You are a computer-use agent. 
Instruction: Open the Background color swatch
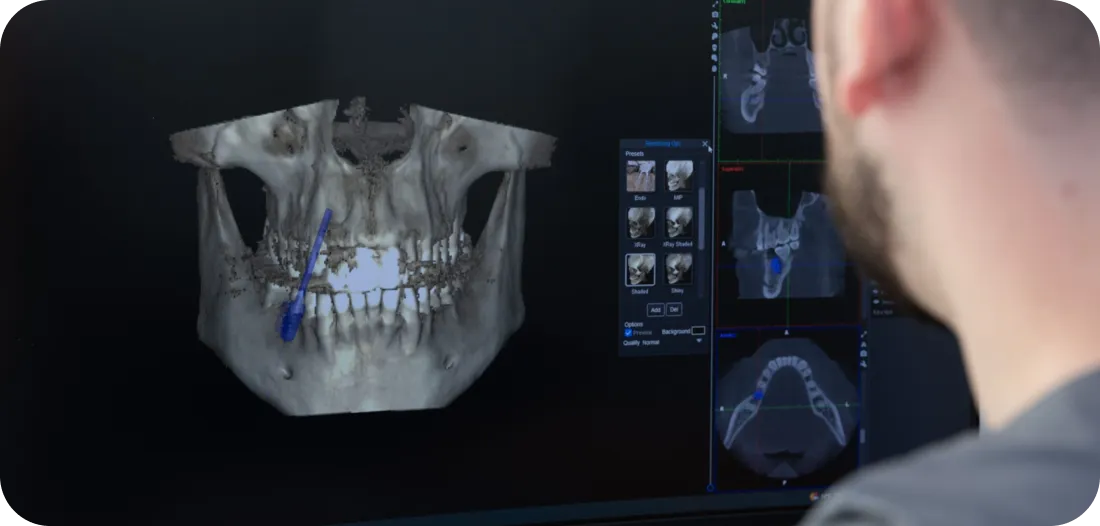point(698,331)
